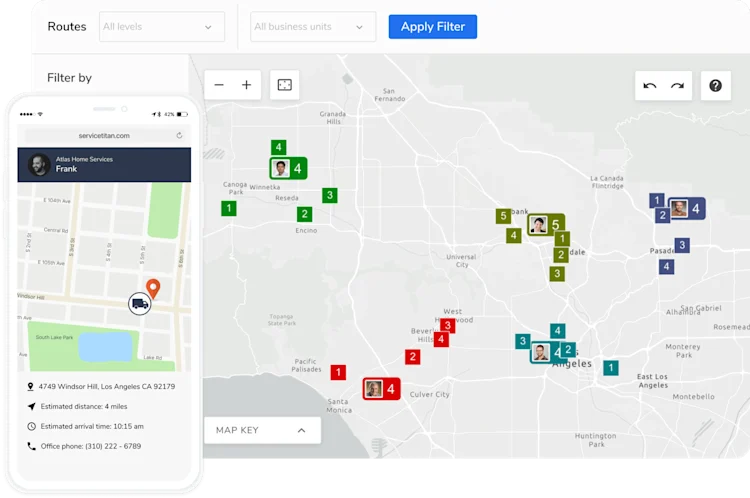Viewport: 750px width, 498px height.
Task: Select the teal technician marker in Los Angeles
Action: [546, 353]
